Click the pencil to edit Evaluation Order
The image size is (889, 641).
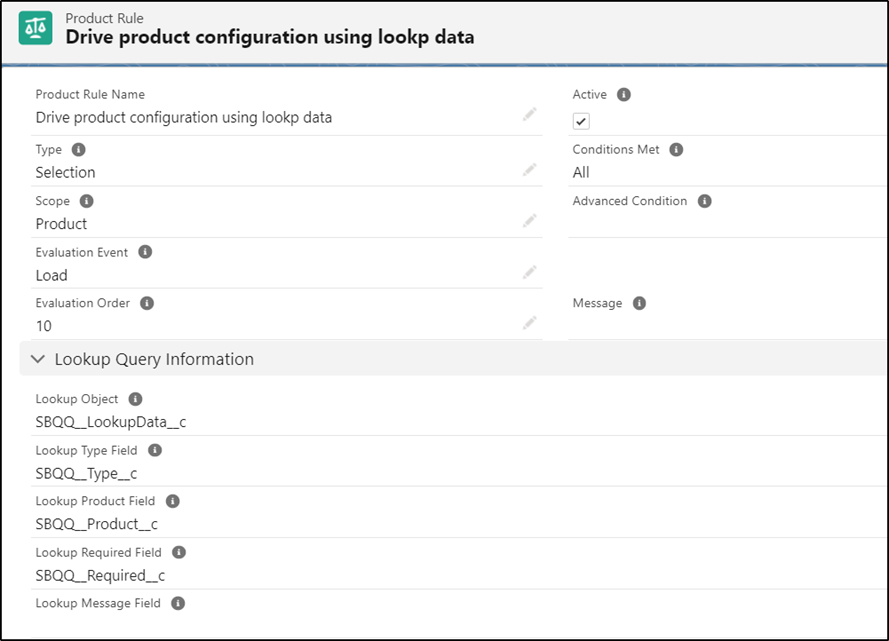530,324
